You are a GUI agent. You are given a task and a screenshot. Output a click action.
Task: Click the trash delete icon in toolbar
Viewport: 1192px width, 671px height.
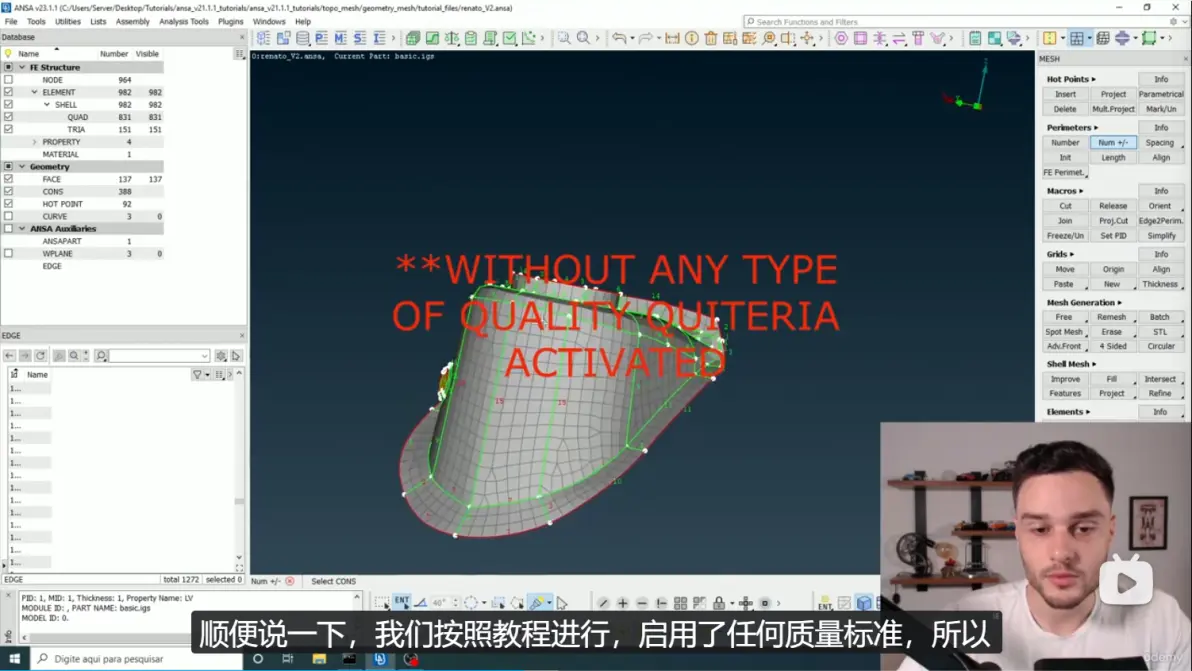711,38
